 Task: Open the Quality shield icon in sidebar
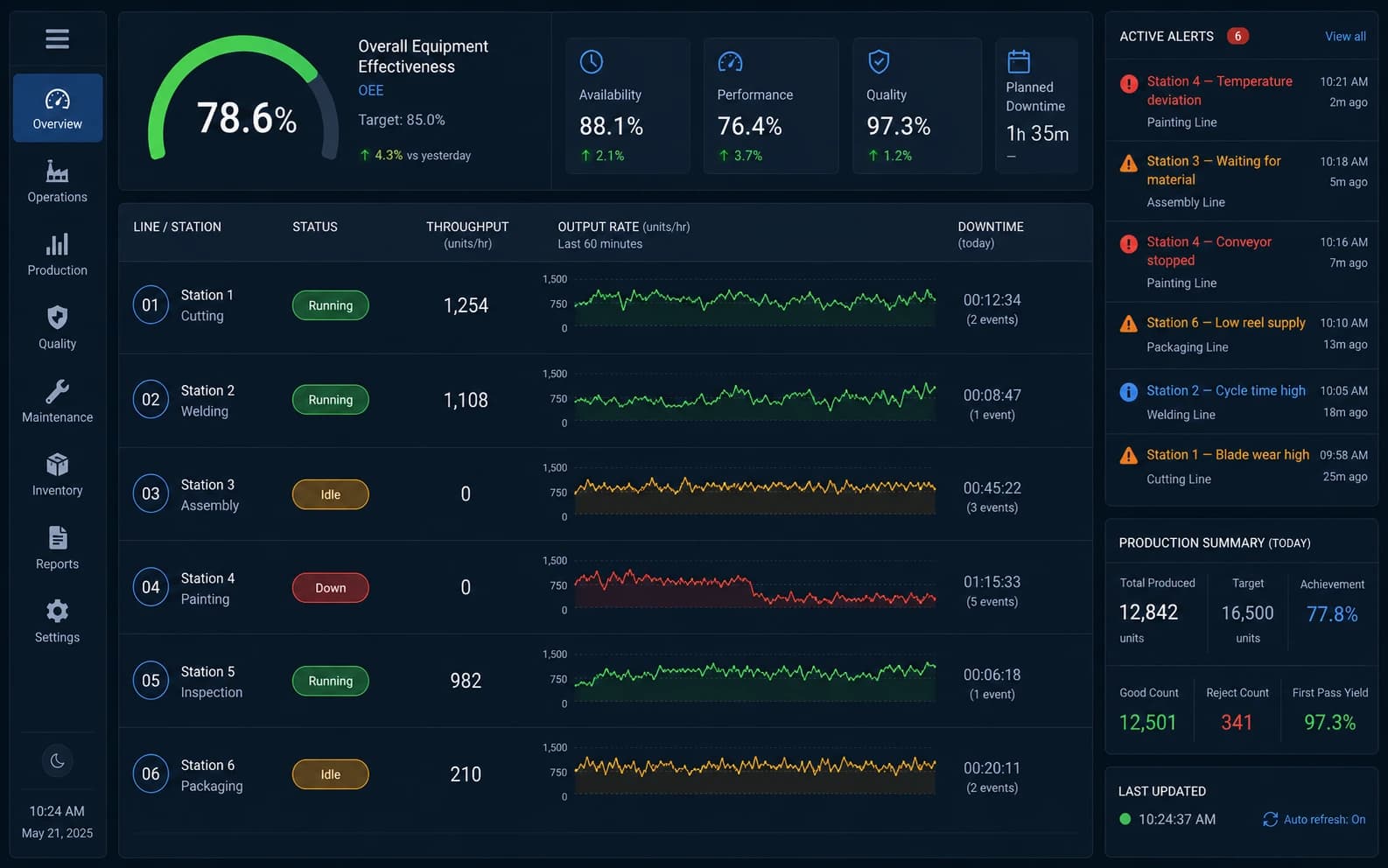tap(58, 318)
